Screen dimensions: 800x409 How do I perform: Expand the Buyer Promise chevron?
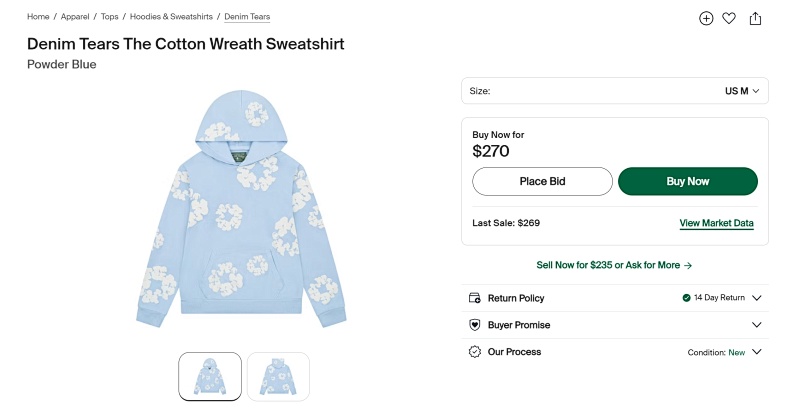click(x=757, y=325)
